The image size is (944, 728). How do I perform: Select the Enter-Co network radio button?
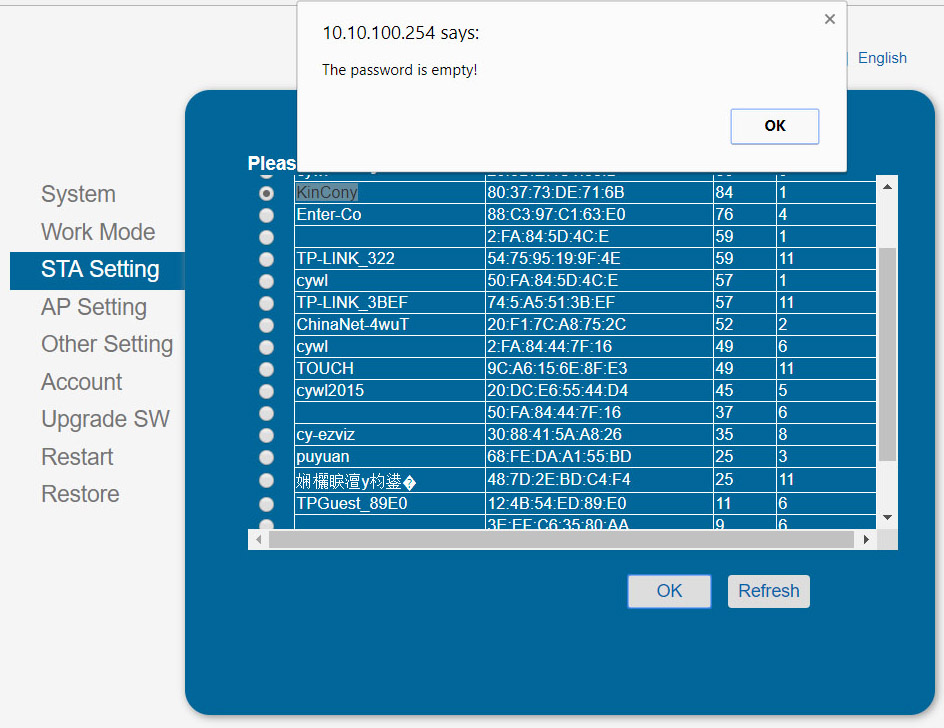(x=266, y=215)
